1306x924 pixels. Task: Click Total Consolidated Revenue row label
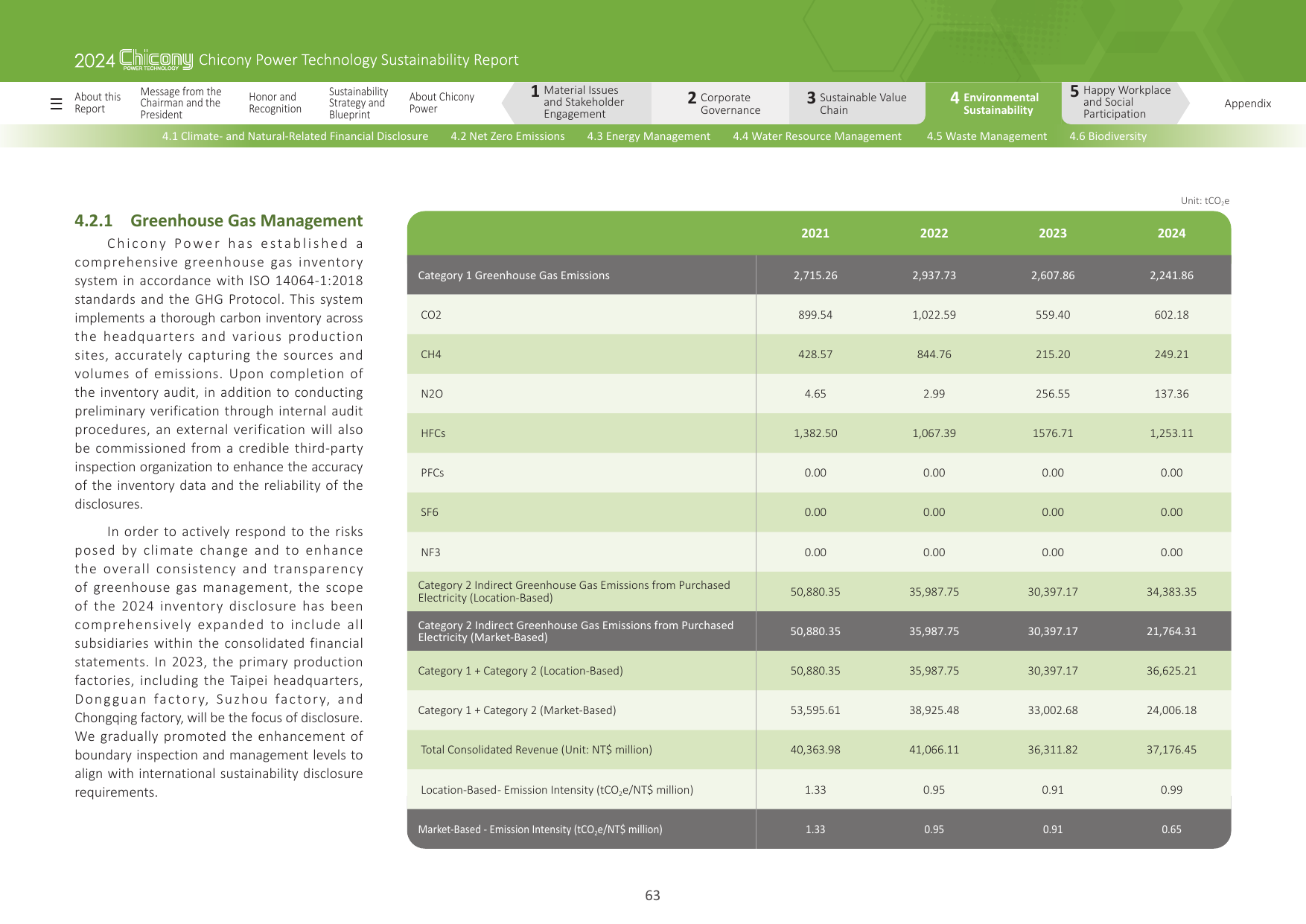pyautogui.click(x=536, y=750)
